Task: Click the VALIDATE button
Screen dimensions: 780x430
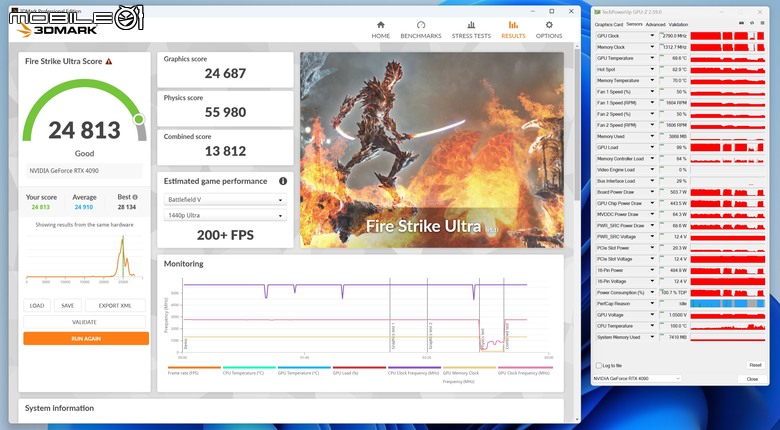Action: click(x=85, y=322)
